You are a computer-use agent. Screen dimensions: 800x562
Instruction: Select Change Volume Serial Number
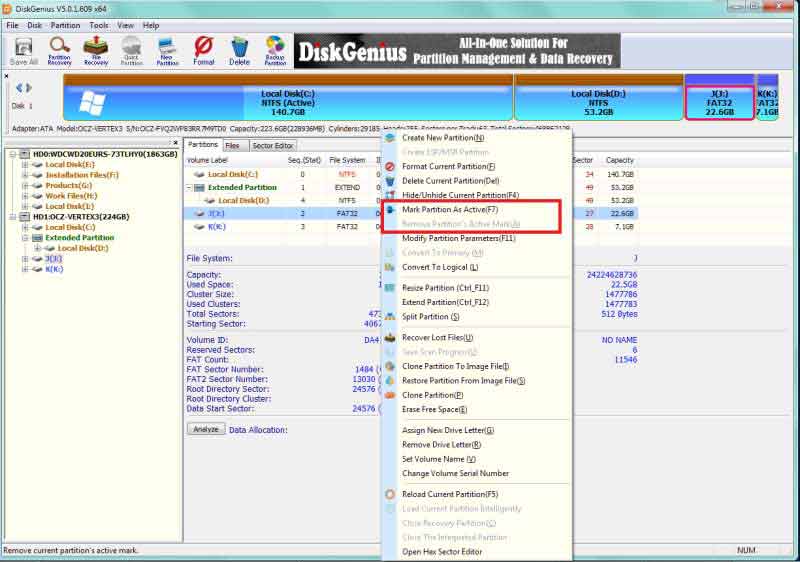pyautogui.click(x=455, y=473)
